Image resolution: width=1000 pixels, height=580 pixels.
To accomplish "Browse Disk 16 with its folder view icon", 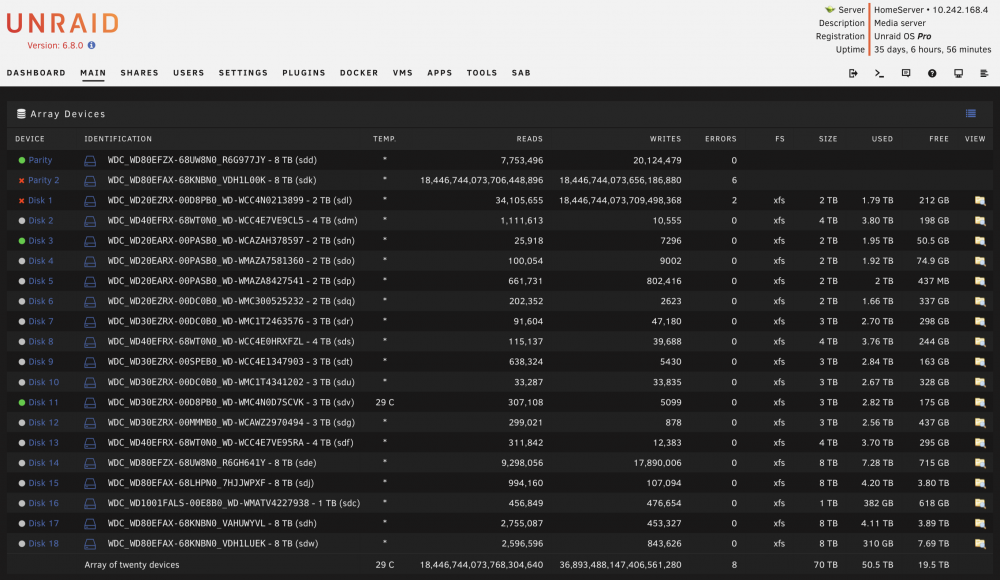I will 980,503.
